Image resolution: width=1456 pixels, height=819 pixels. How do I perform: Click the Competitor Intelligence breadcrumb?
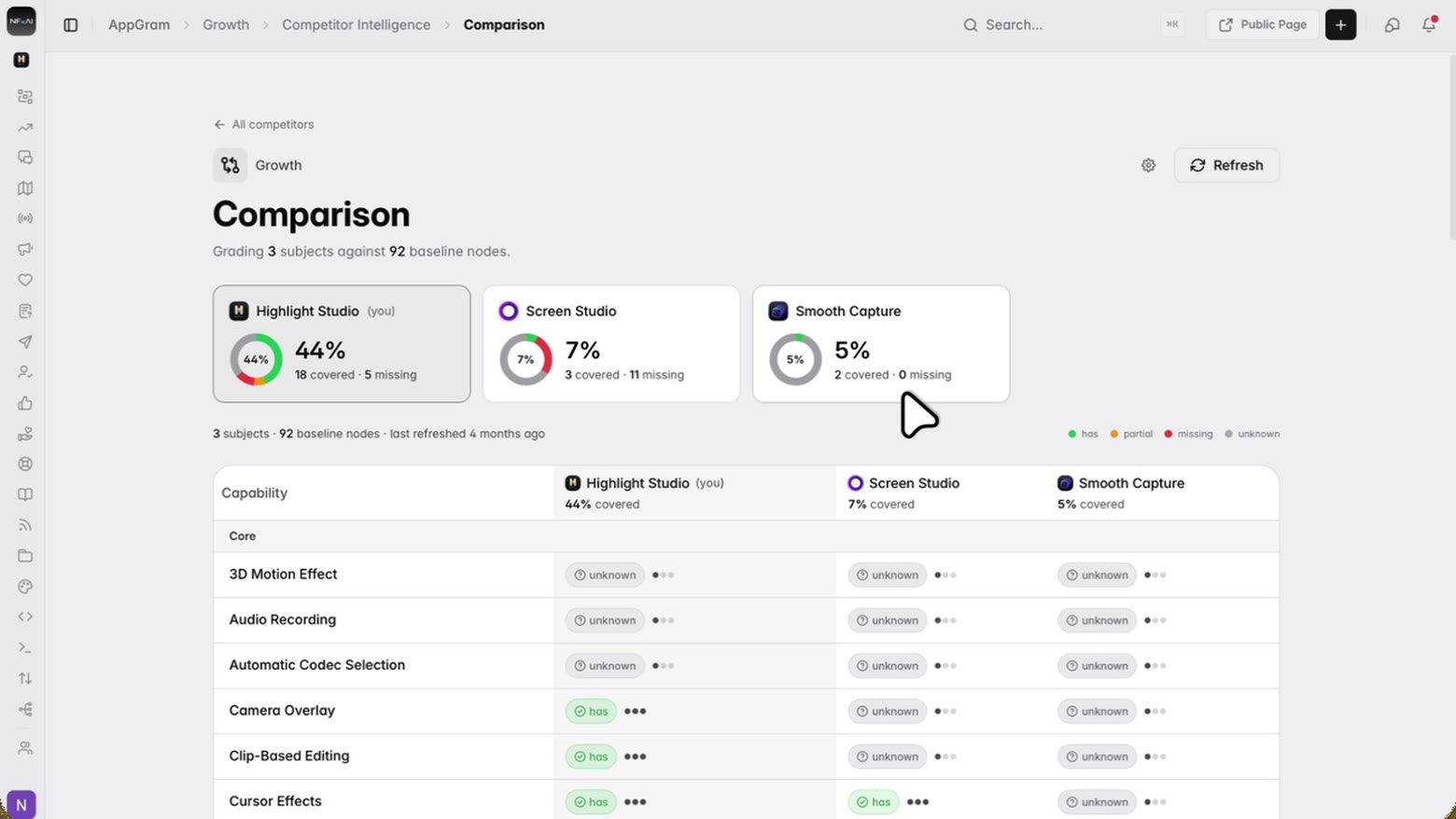pyautogui.click(x=357, y=25)
